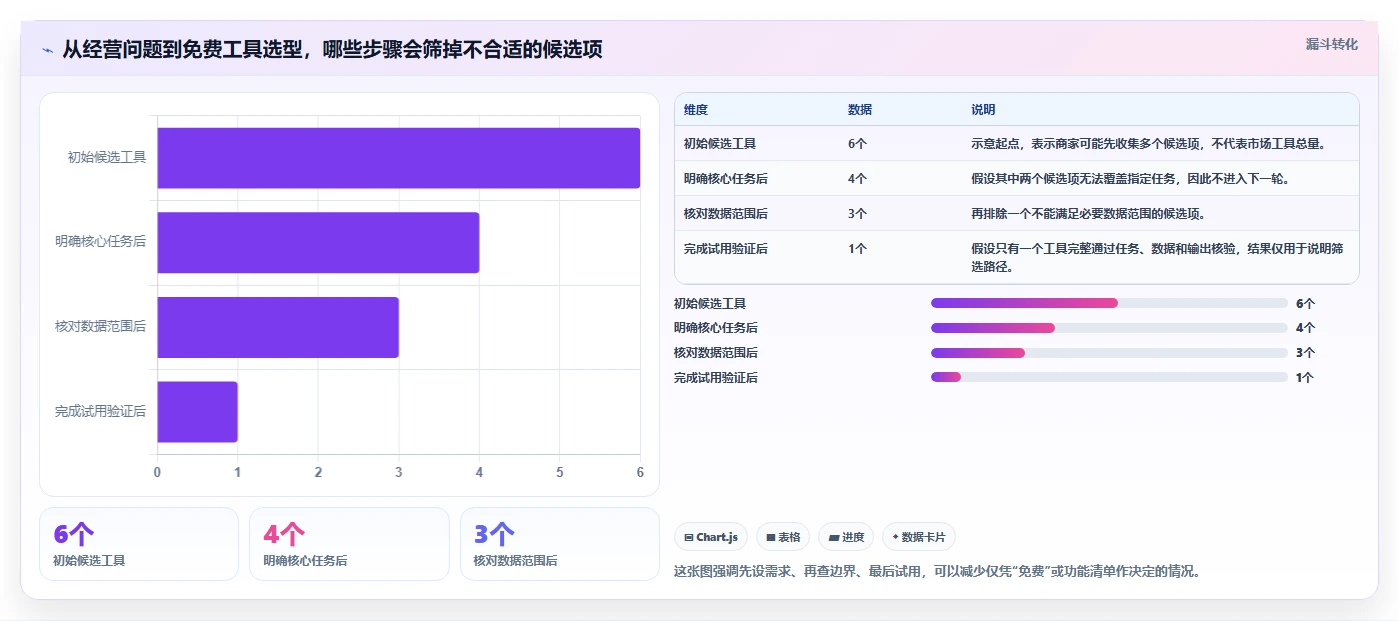Click the 明确核心任务后 bar in the chart
This screenshot has height=621, width=1399.
(318, 242)
